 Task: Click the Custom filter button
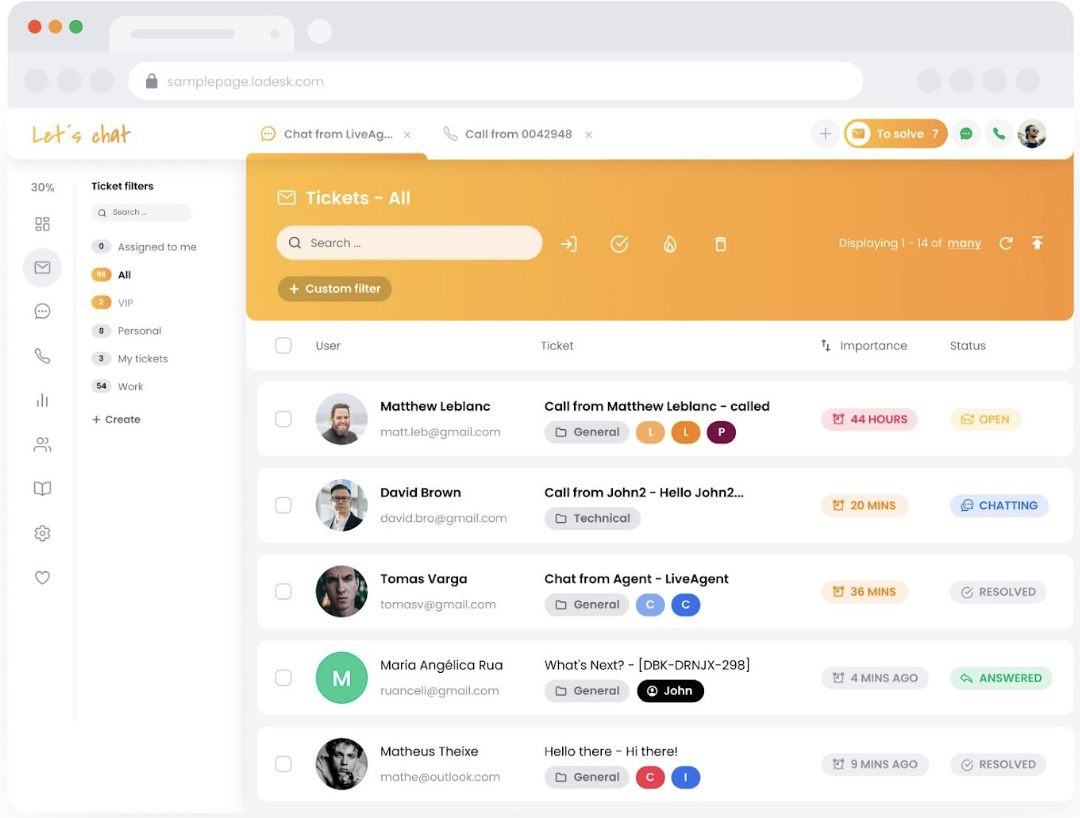335,289
